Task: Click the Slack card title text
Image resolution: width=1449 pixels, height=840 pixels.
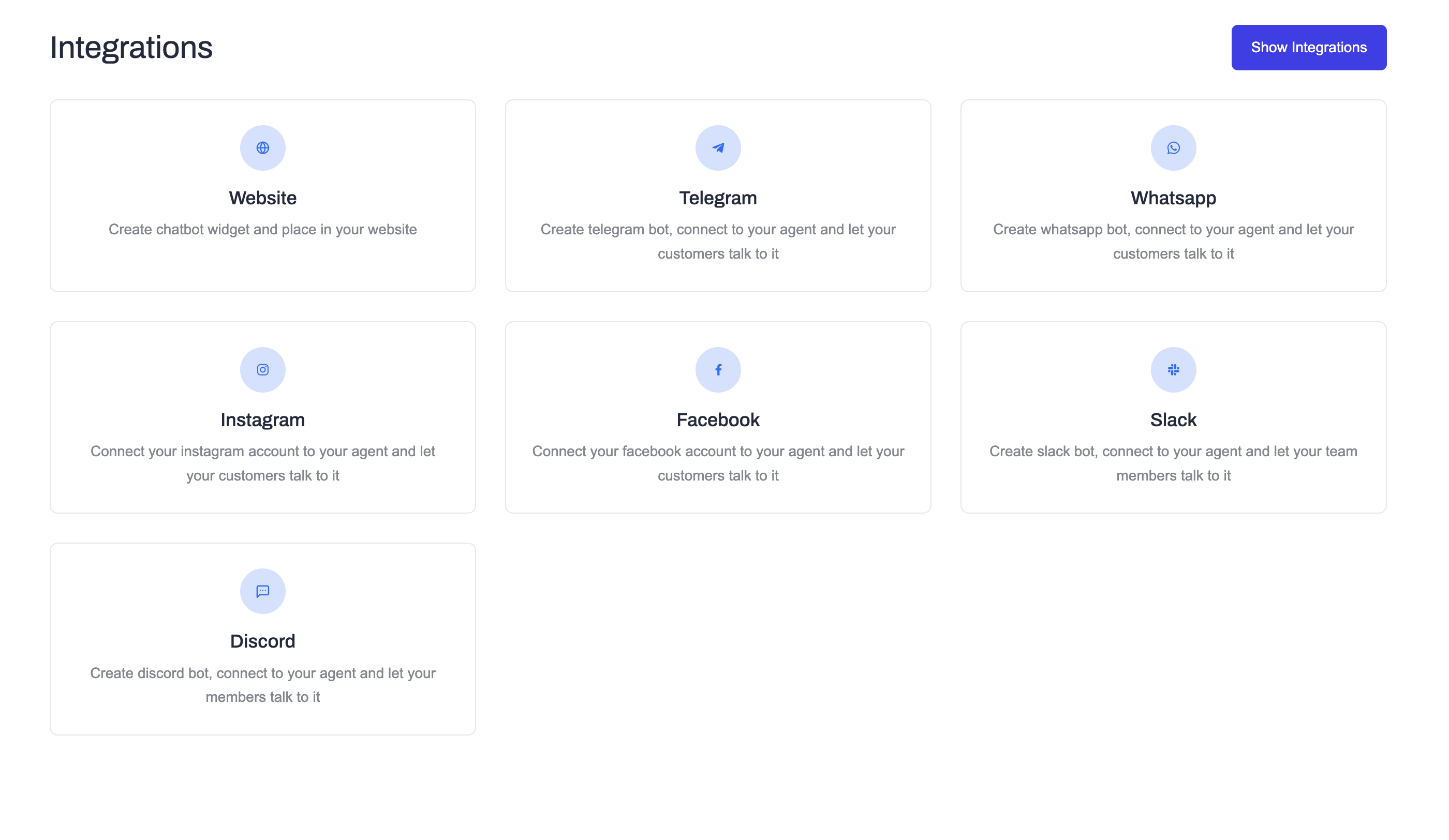Action: point(1173,419)
